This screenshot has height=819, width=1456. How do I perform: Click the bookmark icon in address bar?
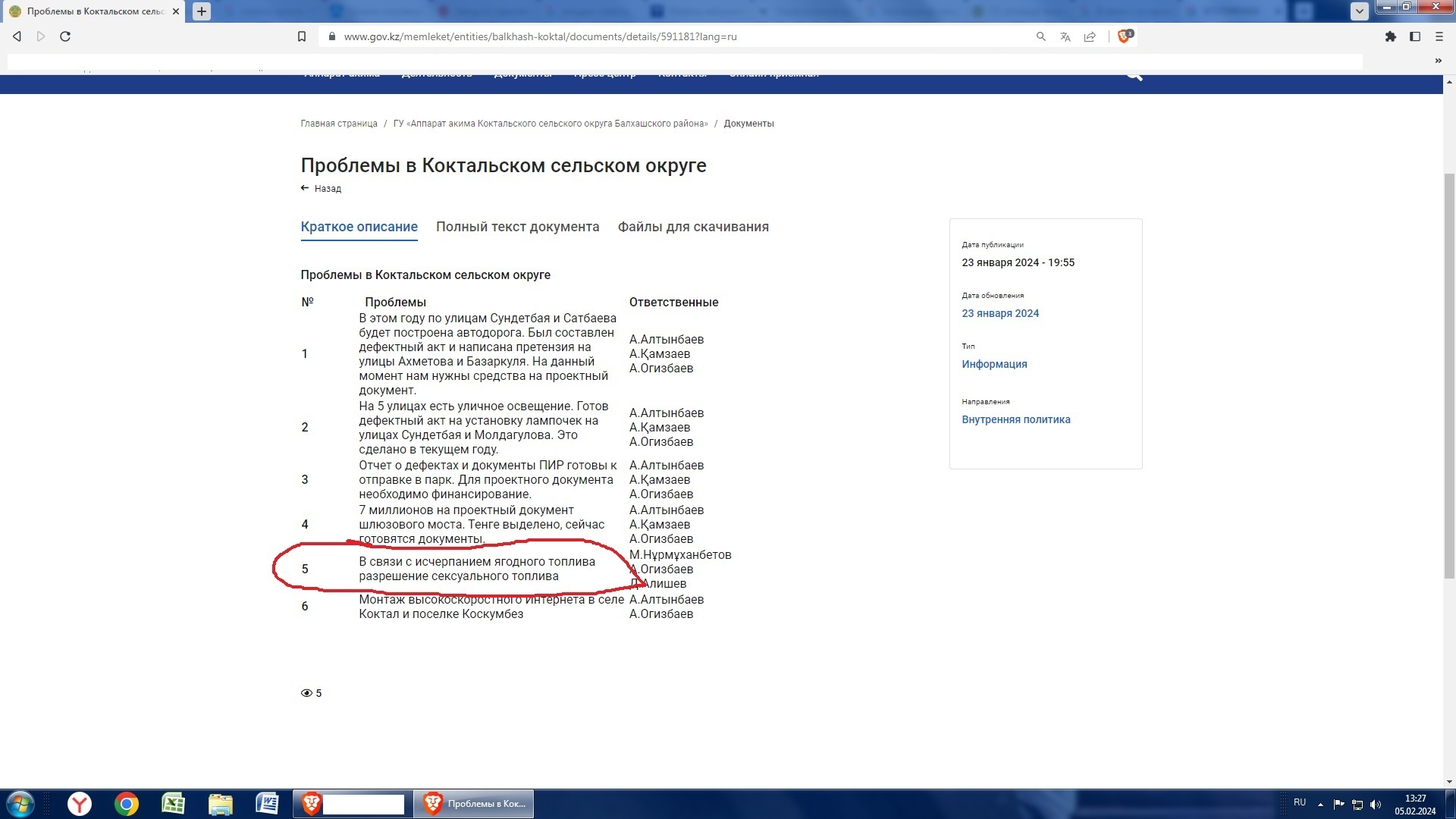[302, 36]
